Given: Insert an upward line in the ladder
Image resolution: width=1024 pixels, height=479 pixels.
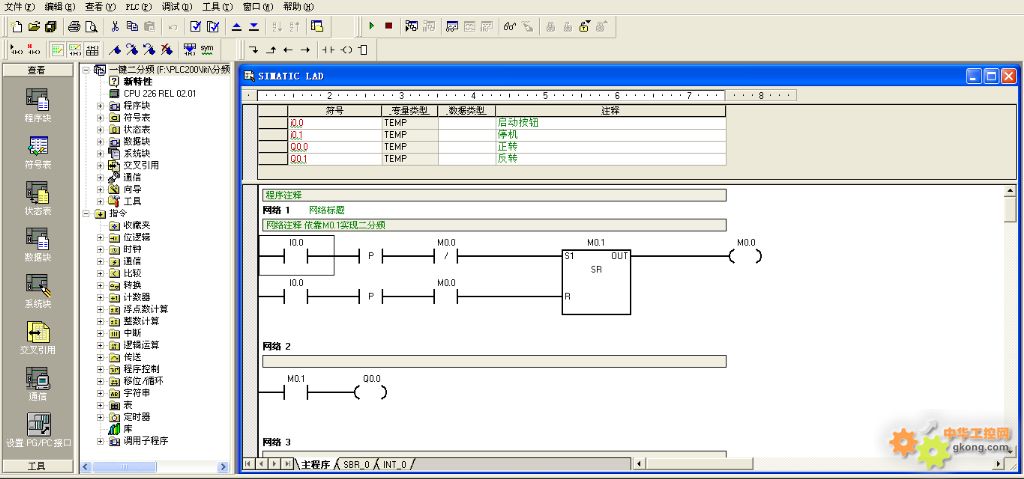Looking at the screenshot, I should 271,50.
